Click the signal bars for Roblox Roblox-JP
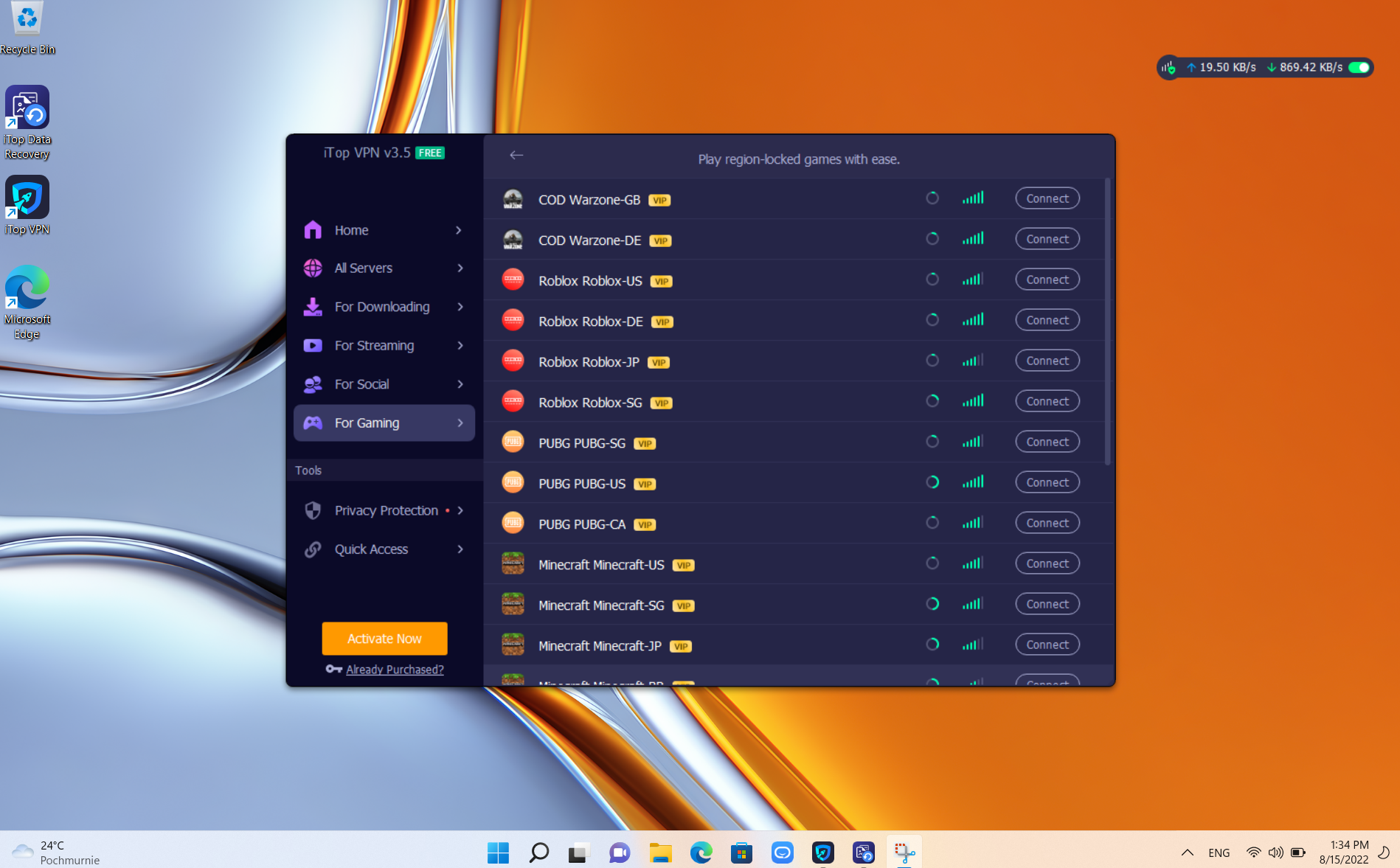Screen dimensions: 1400x868 pyautogui.click(x=973, y=361)
